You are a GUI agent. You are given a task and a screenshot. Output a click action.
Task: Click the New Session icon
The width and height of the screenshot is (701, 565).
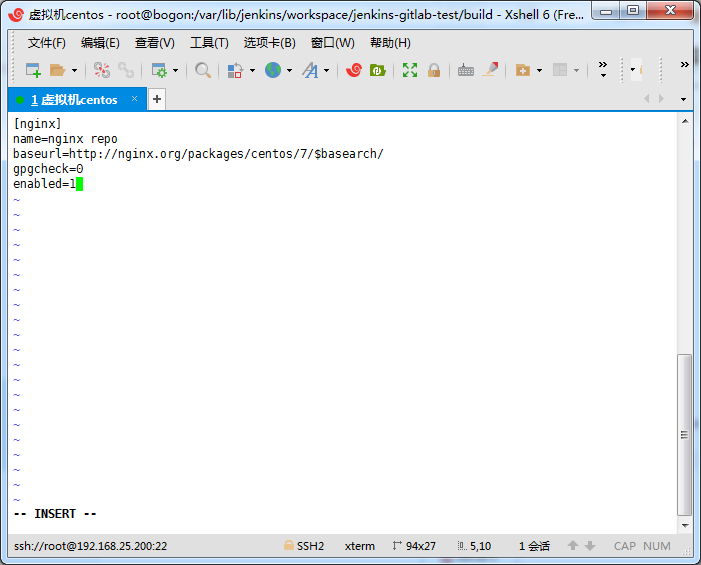[34, 70]
